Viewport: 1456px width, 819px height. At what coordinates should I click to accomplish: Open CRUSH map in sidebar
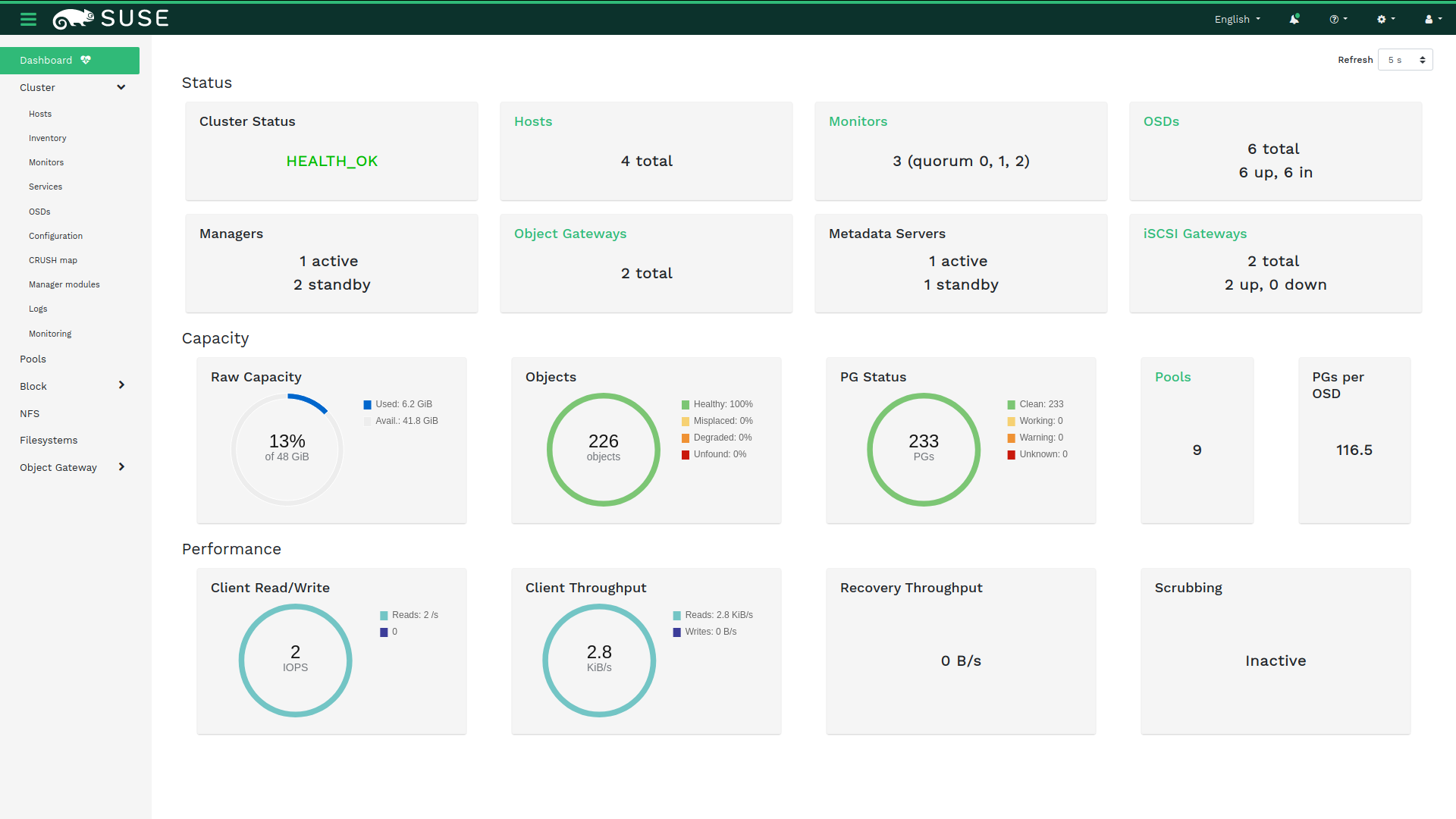tap(53, 260)
